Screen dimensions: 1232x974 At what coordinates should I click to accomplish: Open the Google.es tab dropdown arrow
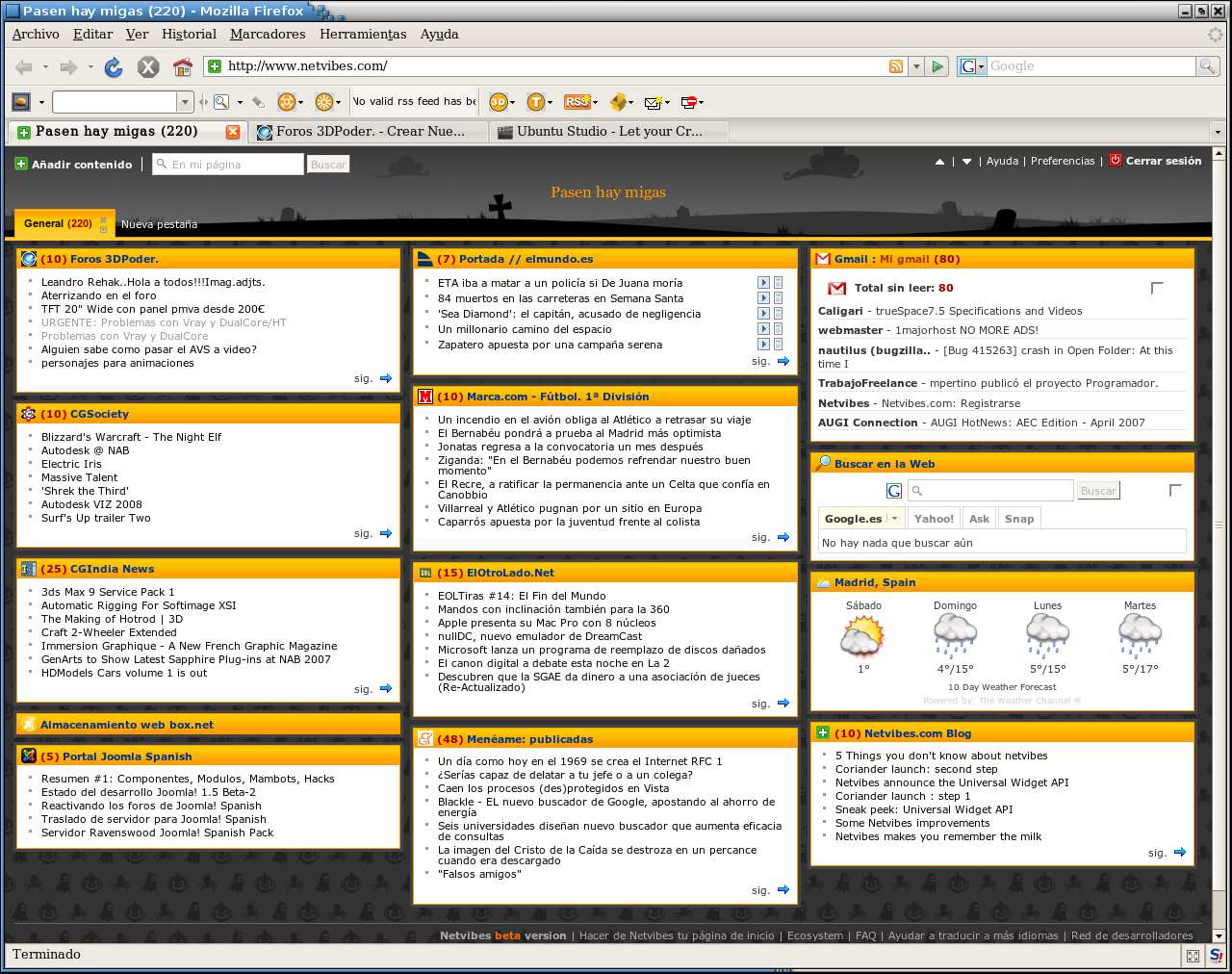(894, 519)
